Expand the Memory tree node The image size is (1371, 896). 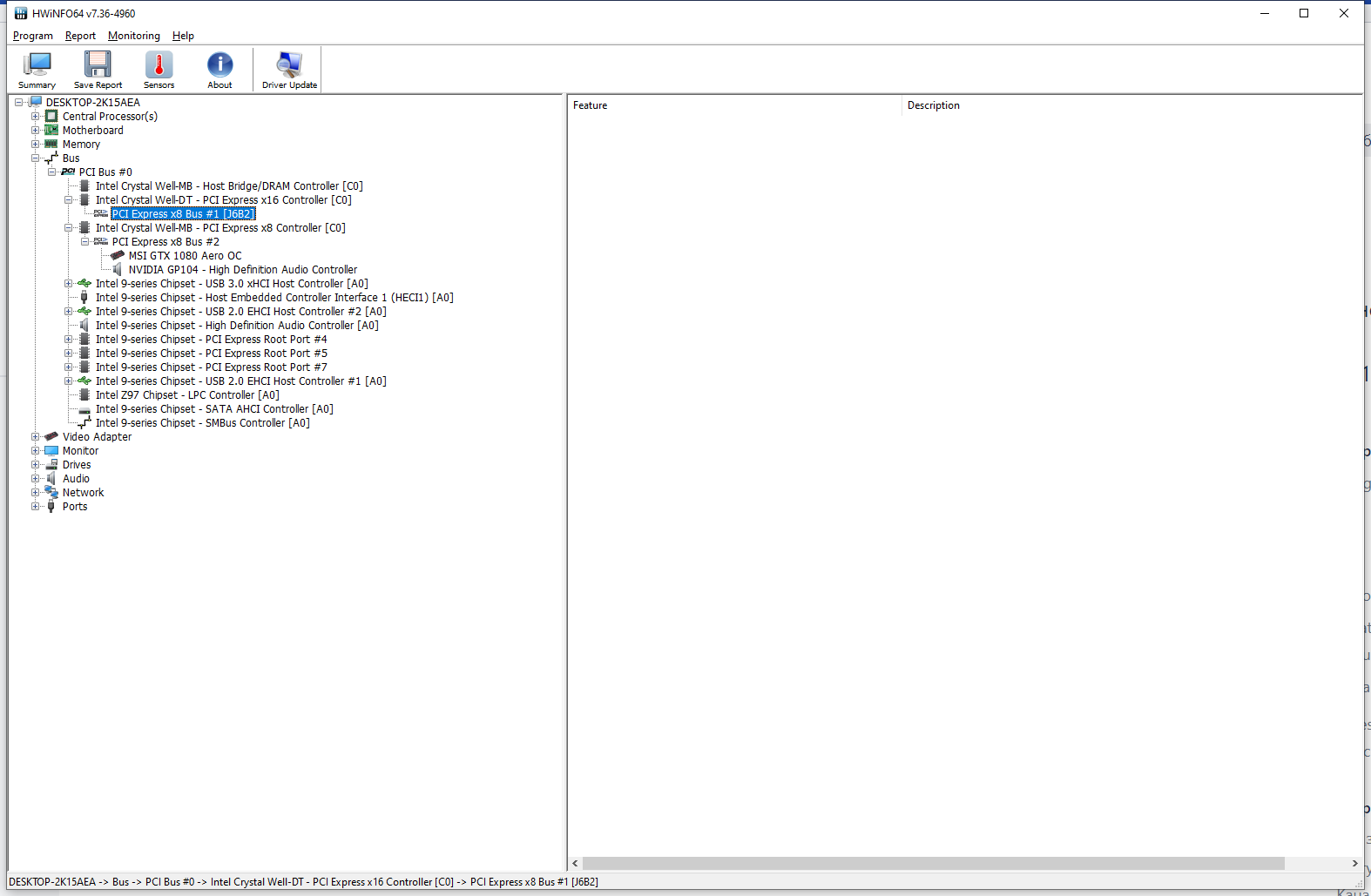coord(36,144)
